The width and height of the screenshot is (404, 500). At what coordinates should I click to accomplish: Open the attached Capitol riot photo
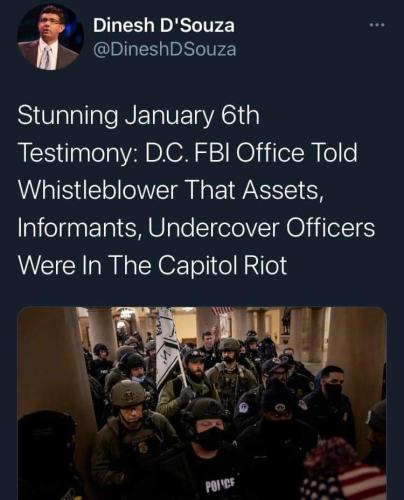pos(202,403)
